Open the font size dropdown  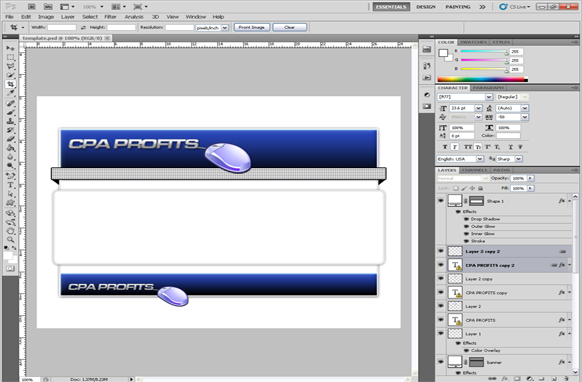click(x=478, y=108)
